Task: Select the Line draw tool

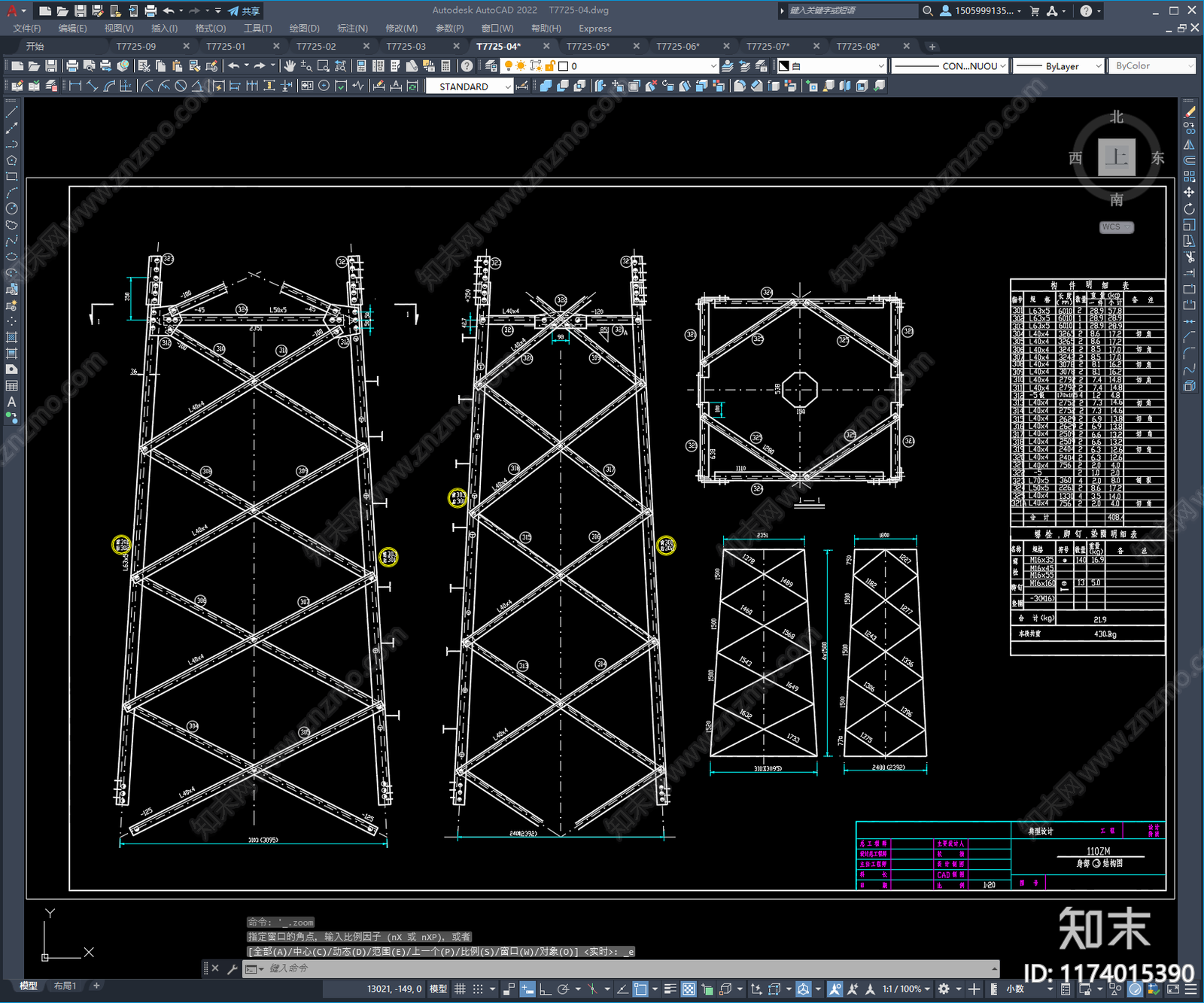Action: [11, 112]
